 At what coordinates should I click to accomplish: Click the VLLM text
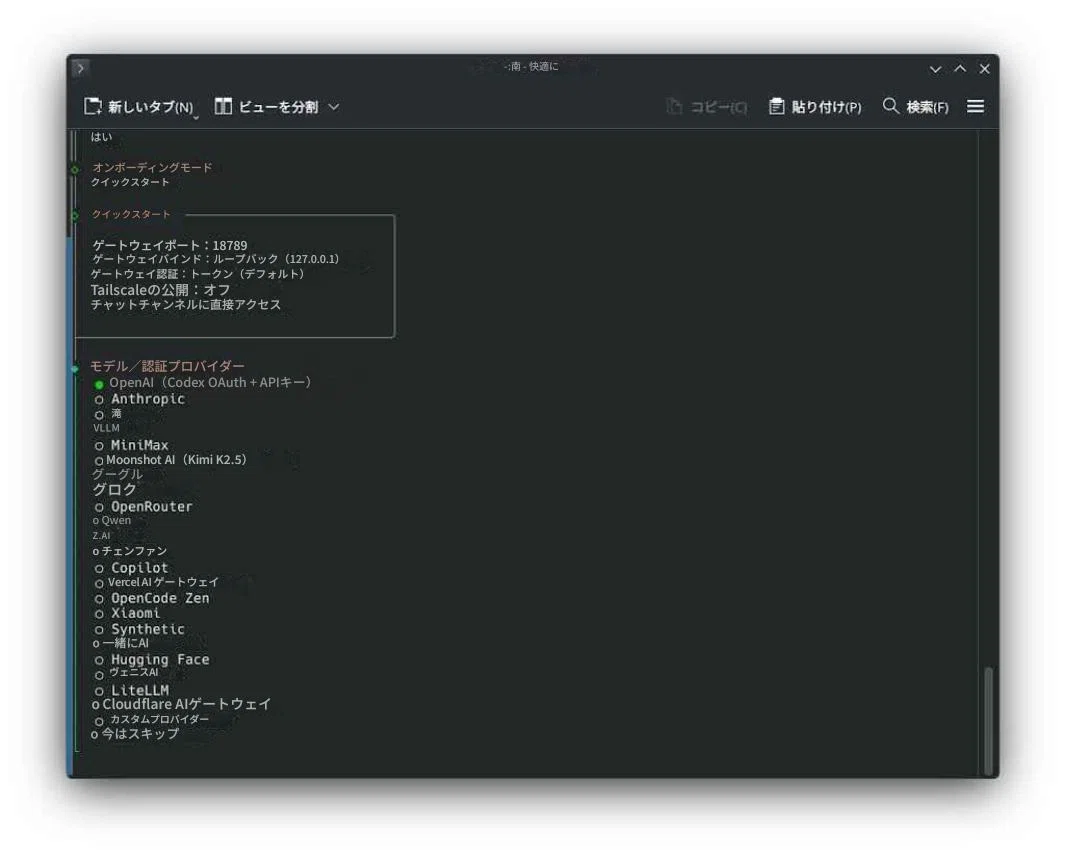tap(106, 428)
